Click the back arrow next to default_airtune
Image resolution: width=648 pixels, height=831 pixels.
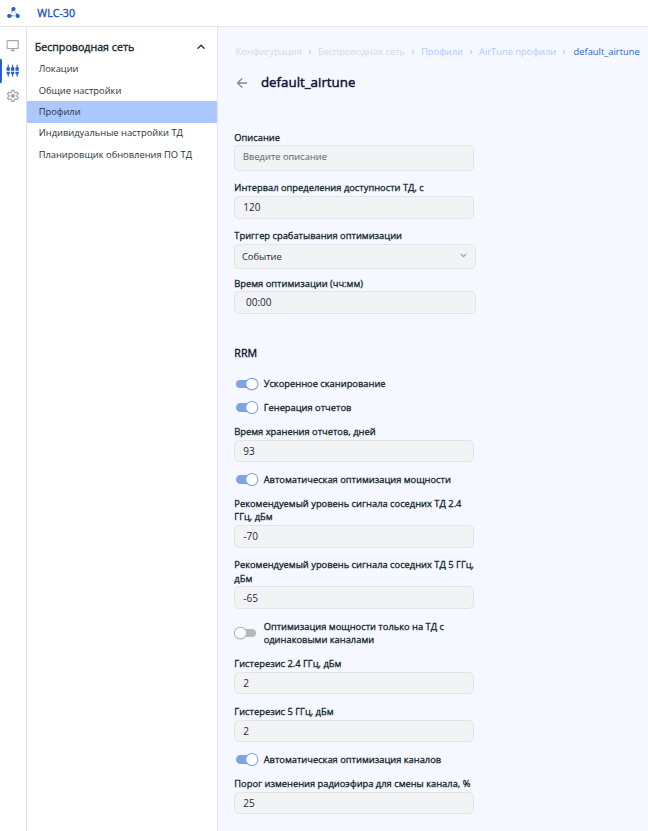click(x=242, y=83)
